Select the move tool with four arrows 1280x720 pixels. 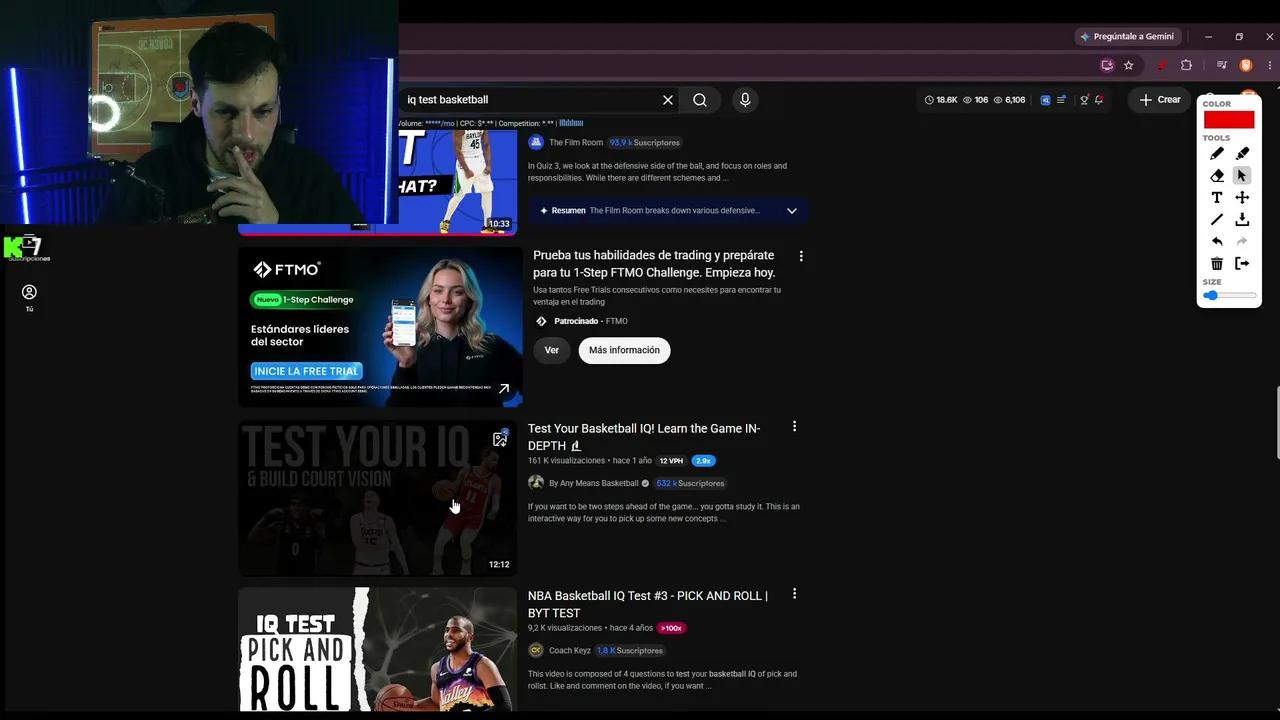1242,198
